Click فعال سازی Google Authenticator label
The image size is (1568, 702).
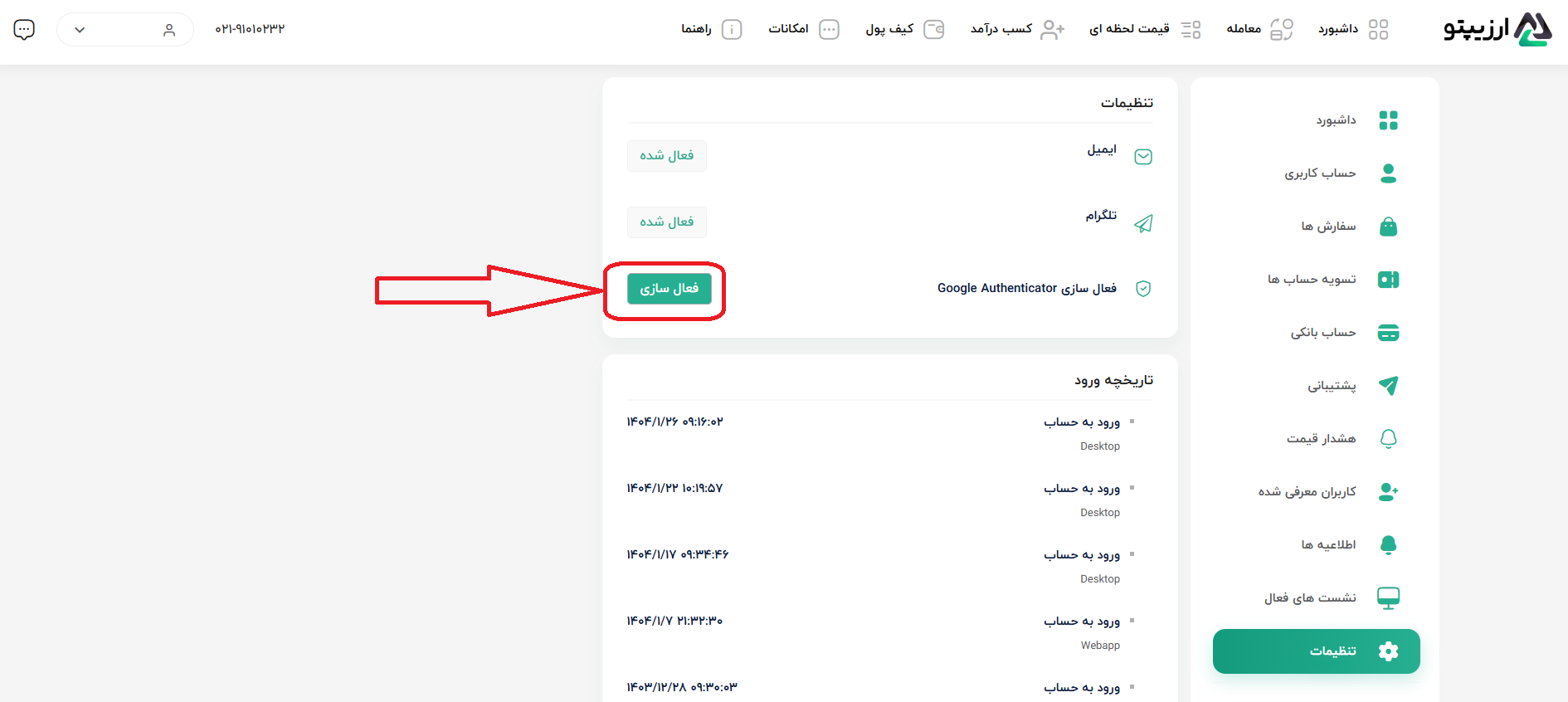(1027, 289)
